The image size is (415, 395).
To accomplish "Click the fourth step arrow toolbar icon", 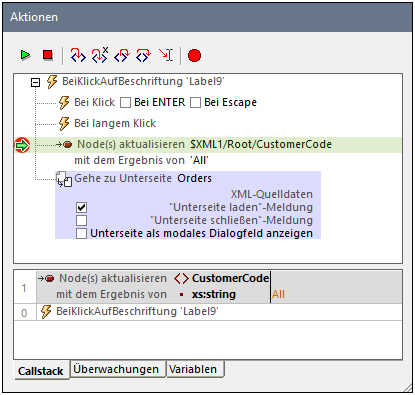I will pos(143,55).
